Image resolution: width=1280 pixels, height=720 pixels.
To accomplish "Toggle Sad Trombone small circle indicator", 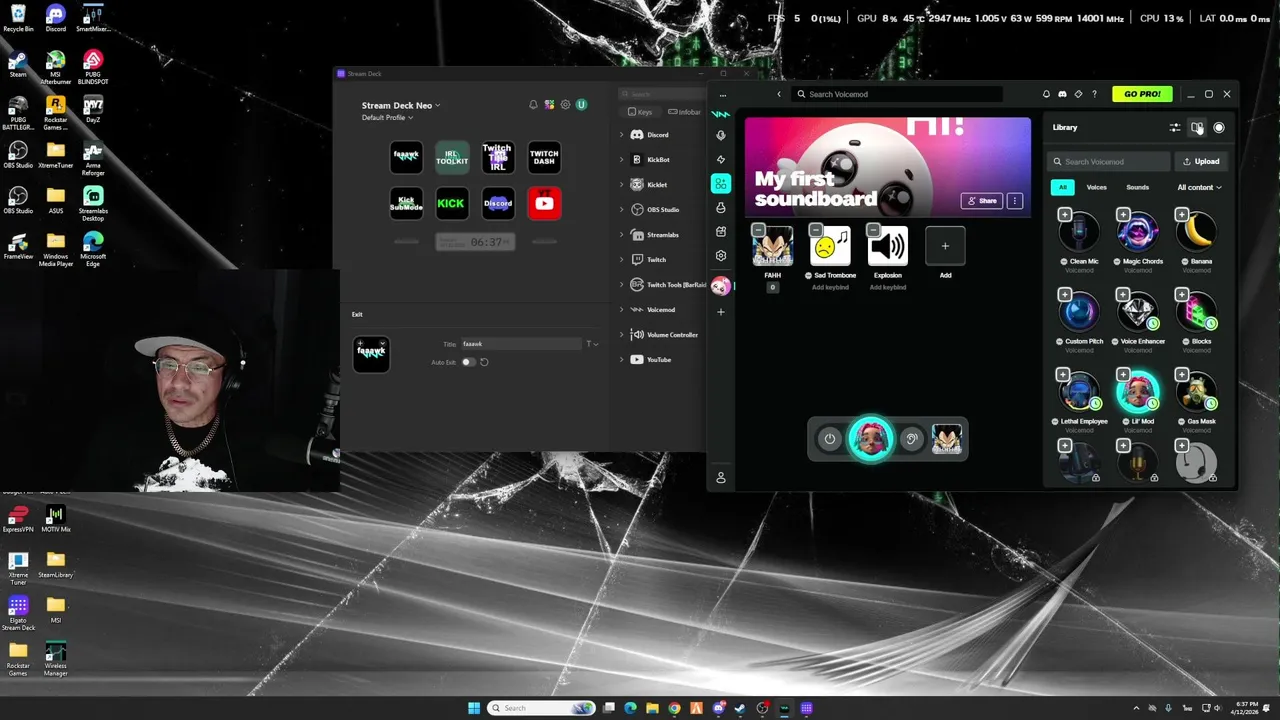I will (809, 276).
